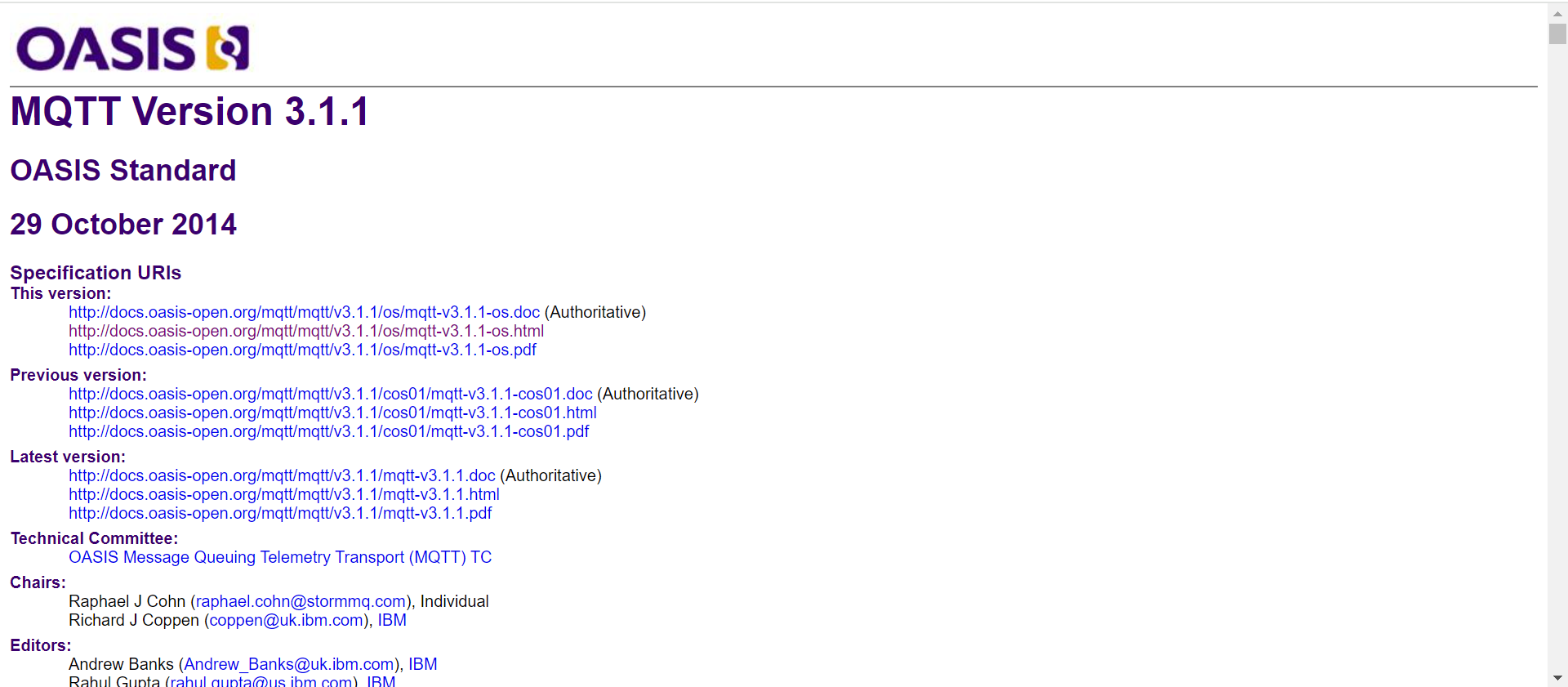Click the Specification URIs heading

pos(96,273)
